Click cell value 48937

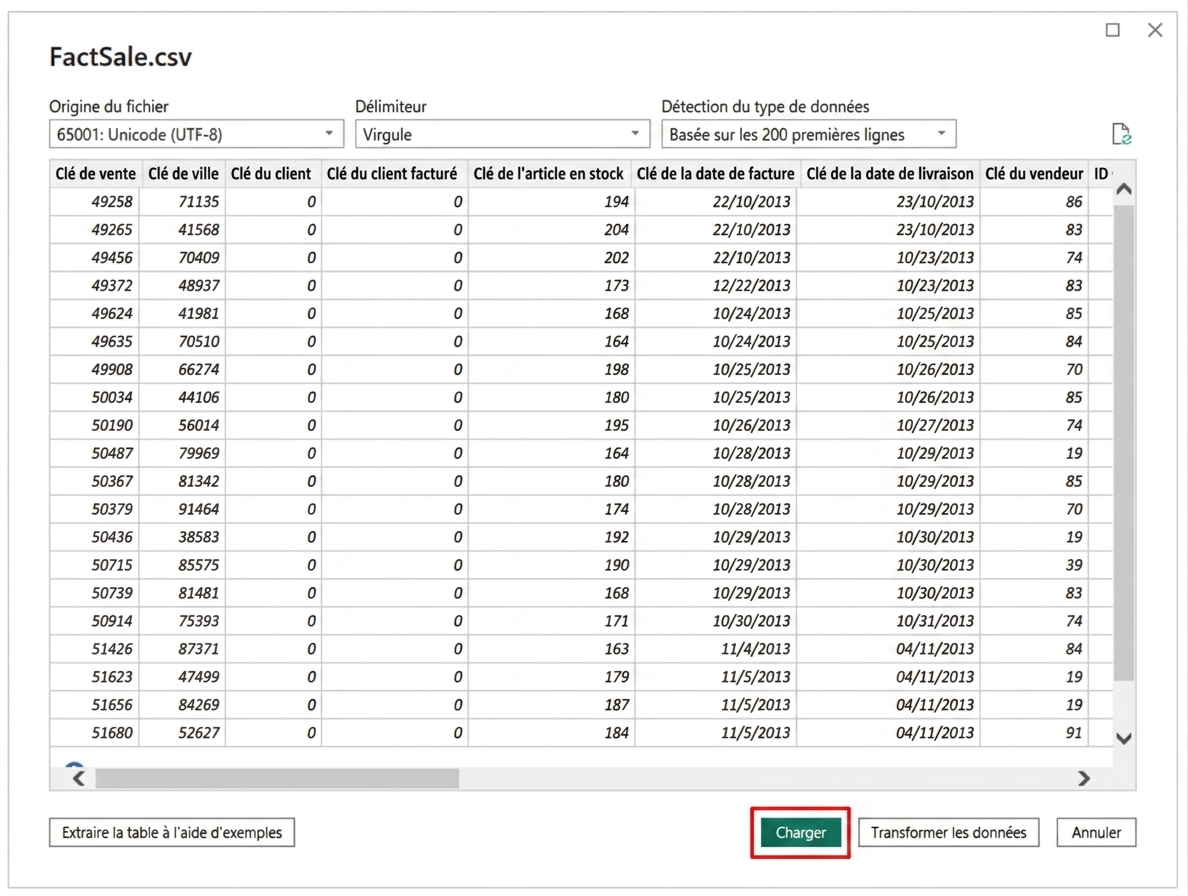click(199, 286)
